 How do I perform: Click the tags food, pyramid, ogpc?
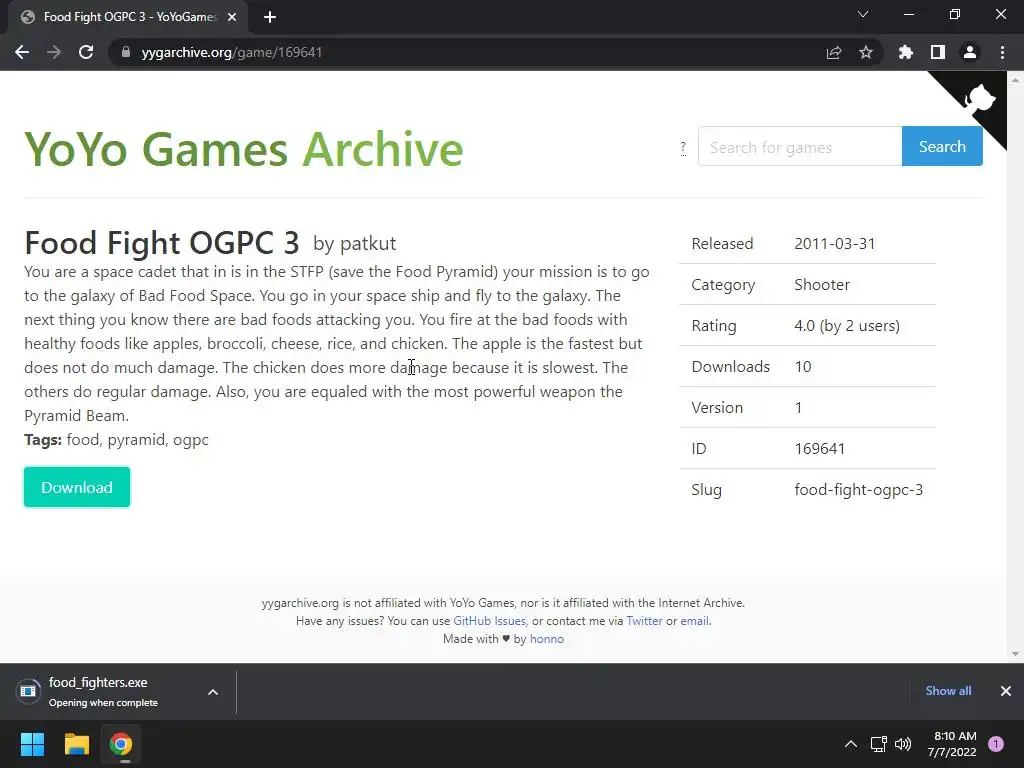[137, 440]
